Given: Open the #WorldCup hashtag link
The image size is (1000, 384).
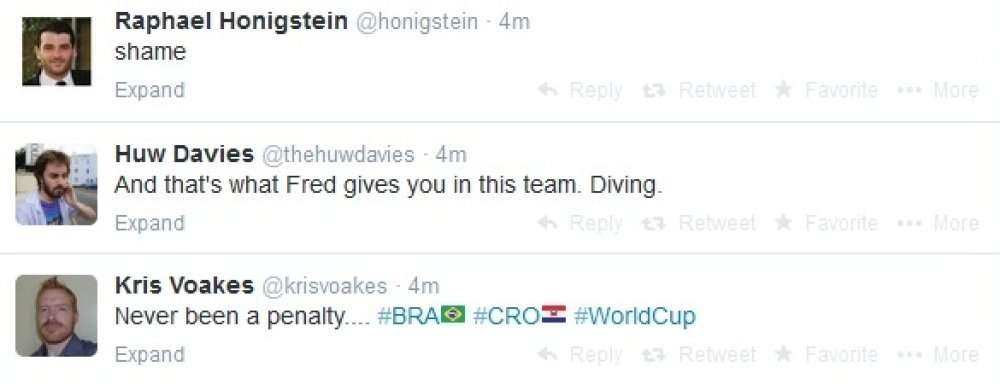Looking at the screenshot, I should point(635,316).
